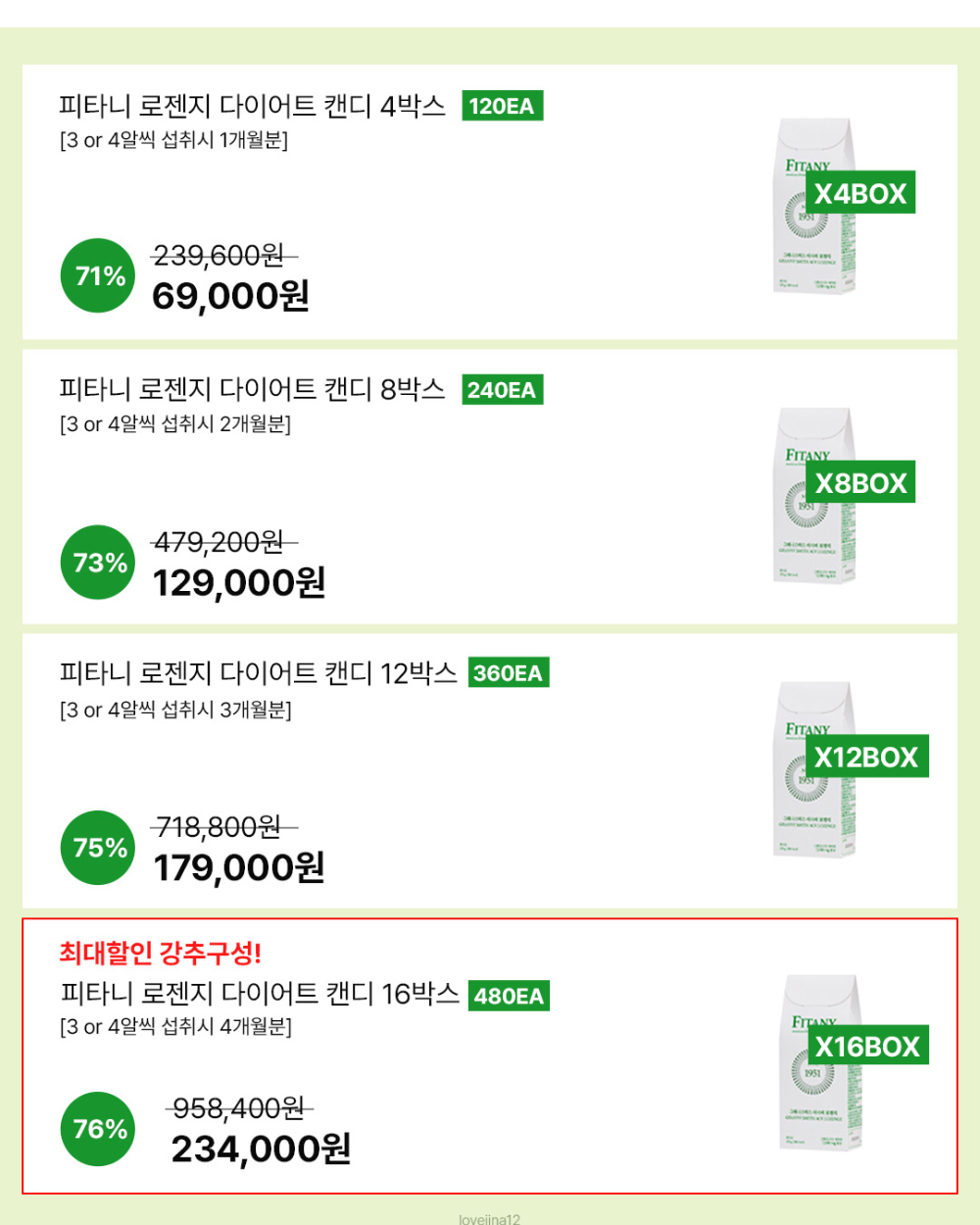Viewport: 980px width, 1225px height.
Task: Click the 360EA quantity tag
Action: tap(508, 673)
